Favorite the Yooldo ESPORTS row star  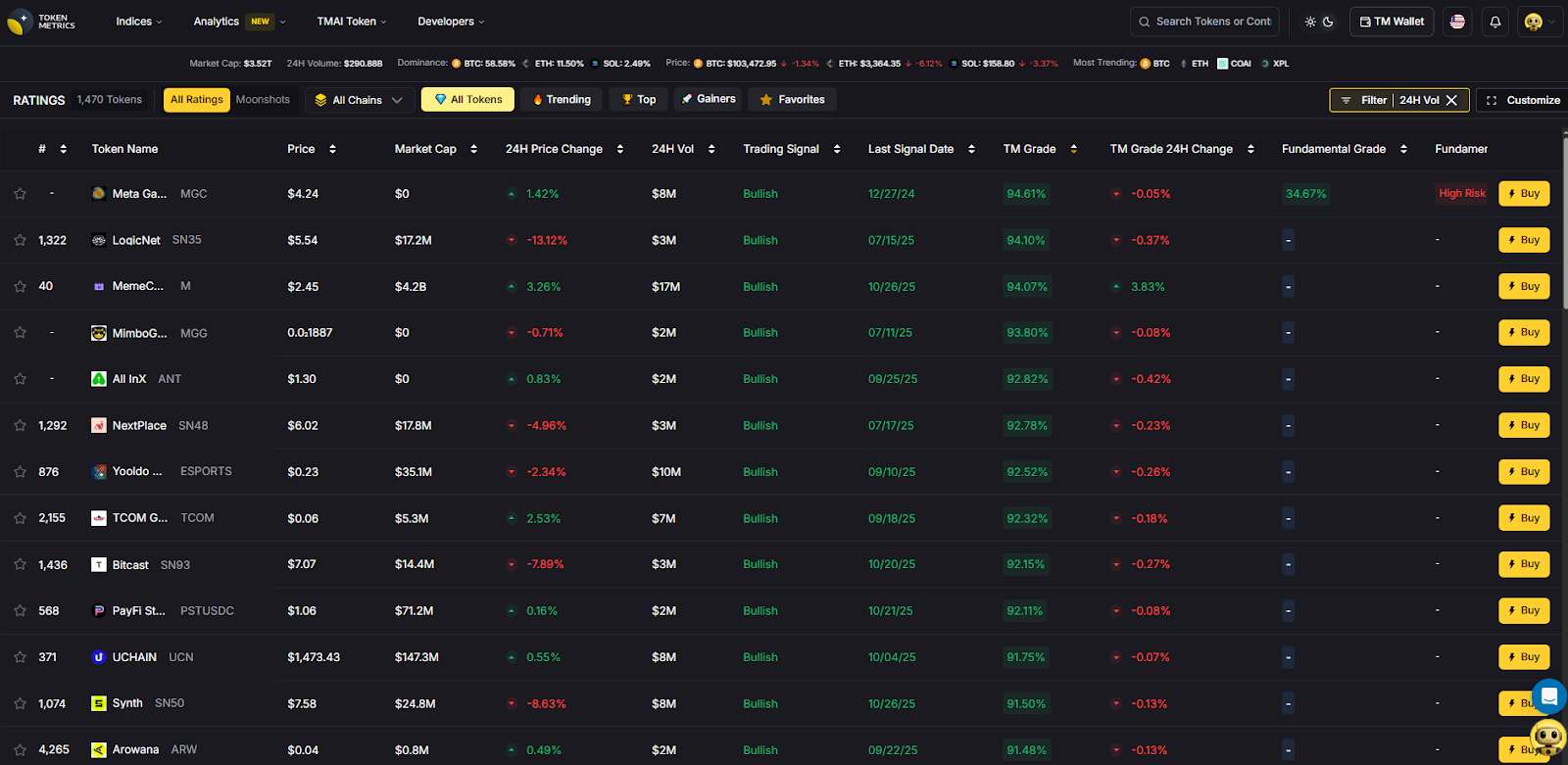[20, 471]
